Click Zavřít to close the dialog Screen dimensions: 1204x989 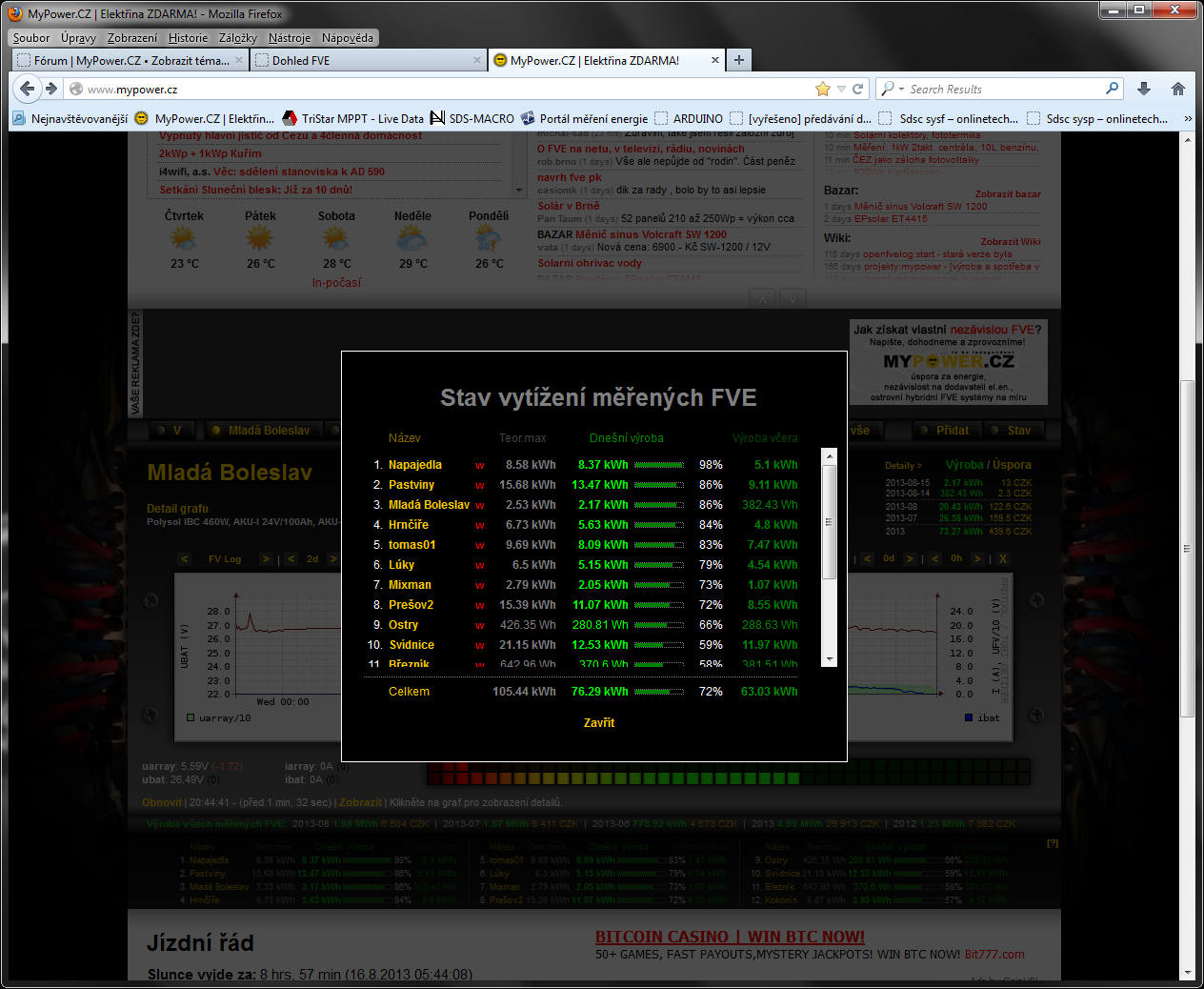598,723
